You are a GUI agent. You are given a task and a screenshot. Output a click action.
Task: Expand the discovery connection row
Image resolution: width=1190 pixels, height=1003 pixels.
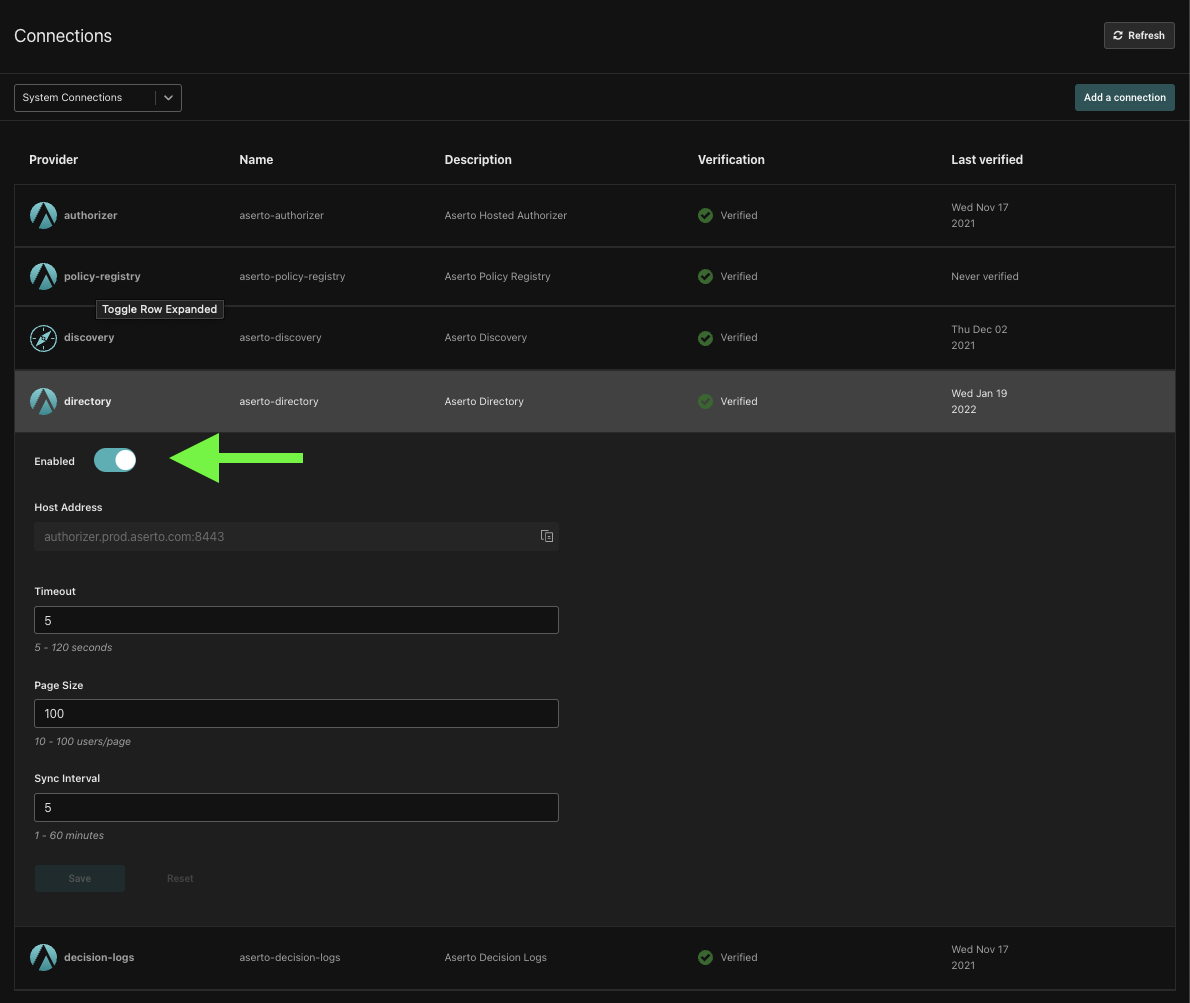coord(594,338)
